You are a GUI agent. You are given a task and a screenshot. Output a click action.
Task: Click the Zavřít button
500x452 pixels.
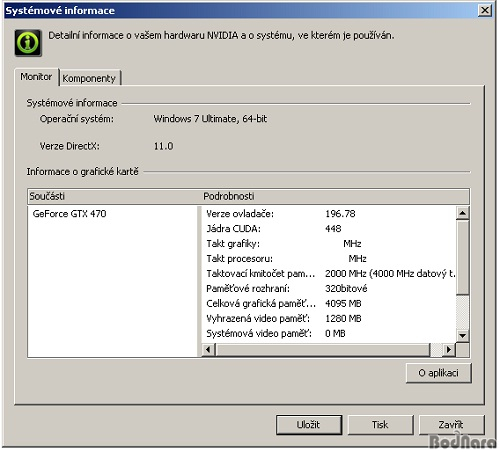click(451, 425)
